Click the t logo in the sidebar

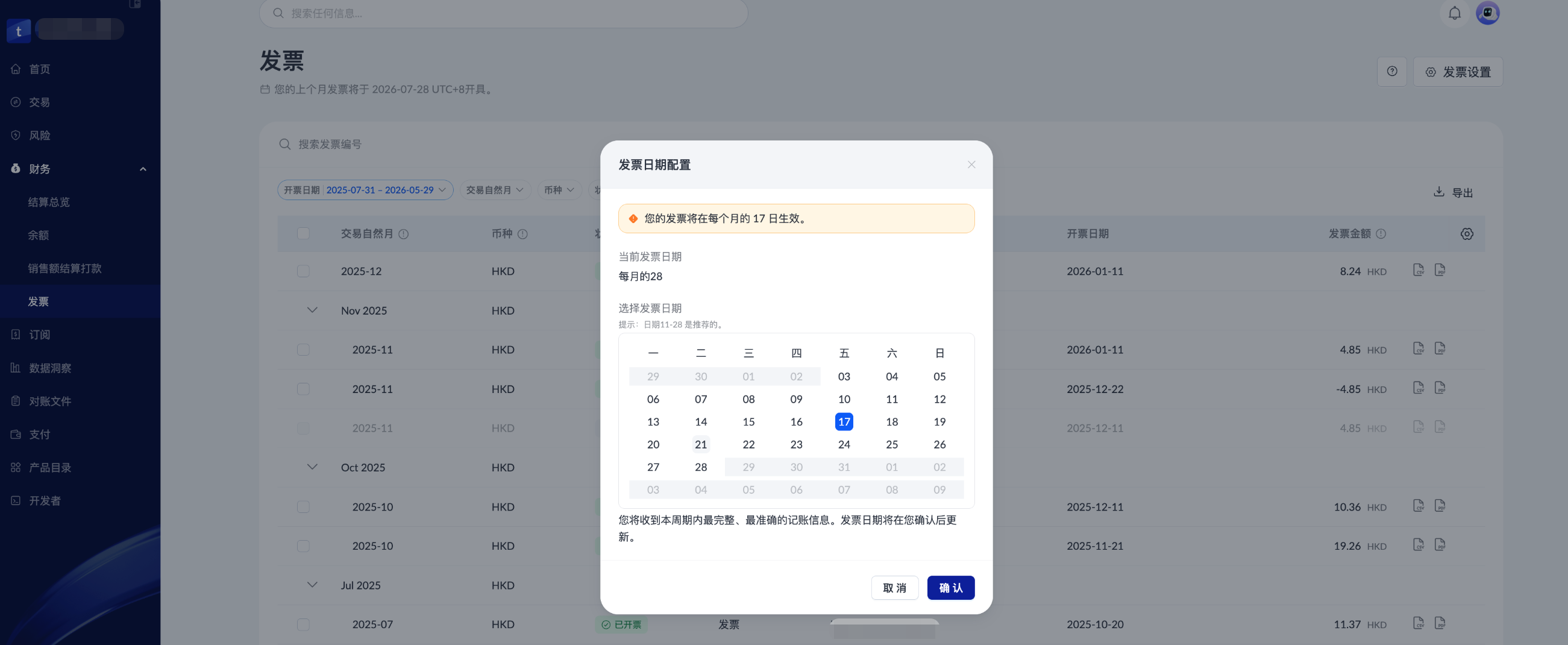coord(18,31)
